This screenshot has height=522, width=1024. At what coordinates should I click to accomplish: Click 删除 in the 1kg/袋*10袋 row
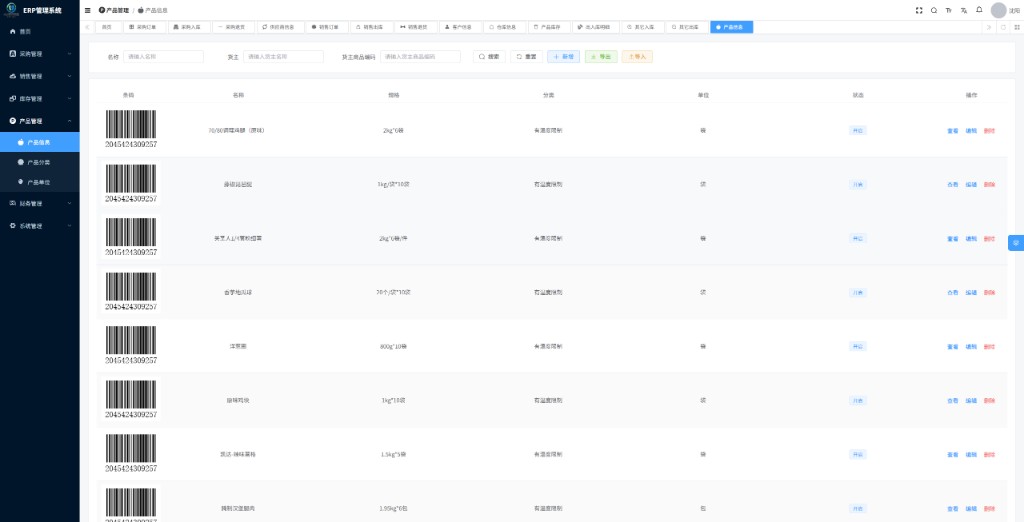point(989,185)
